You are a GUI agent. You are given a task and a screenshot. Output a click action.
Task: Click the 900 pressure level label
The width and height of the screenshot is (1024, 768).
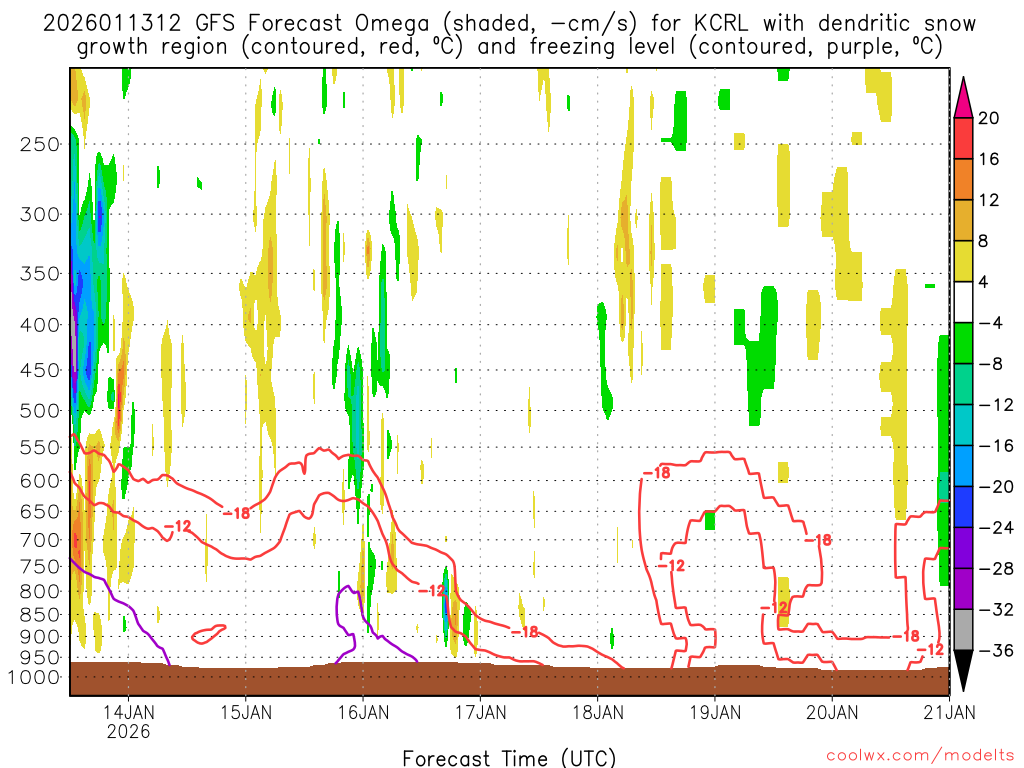[x=40, y=636]
